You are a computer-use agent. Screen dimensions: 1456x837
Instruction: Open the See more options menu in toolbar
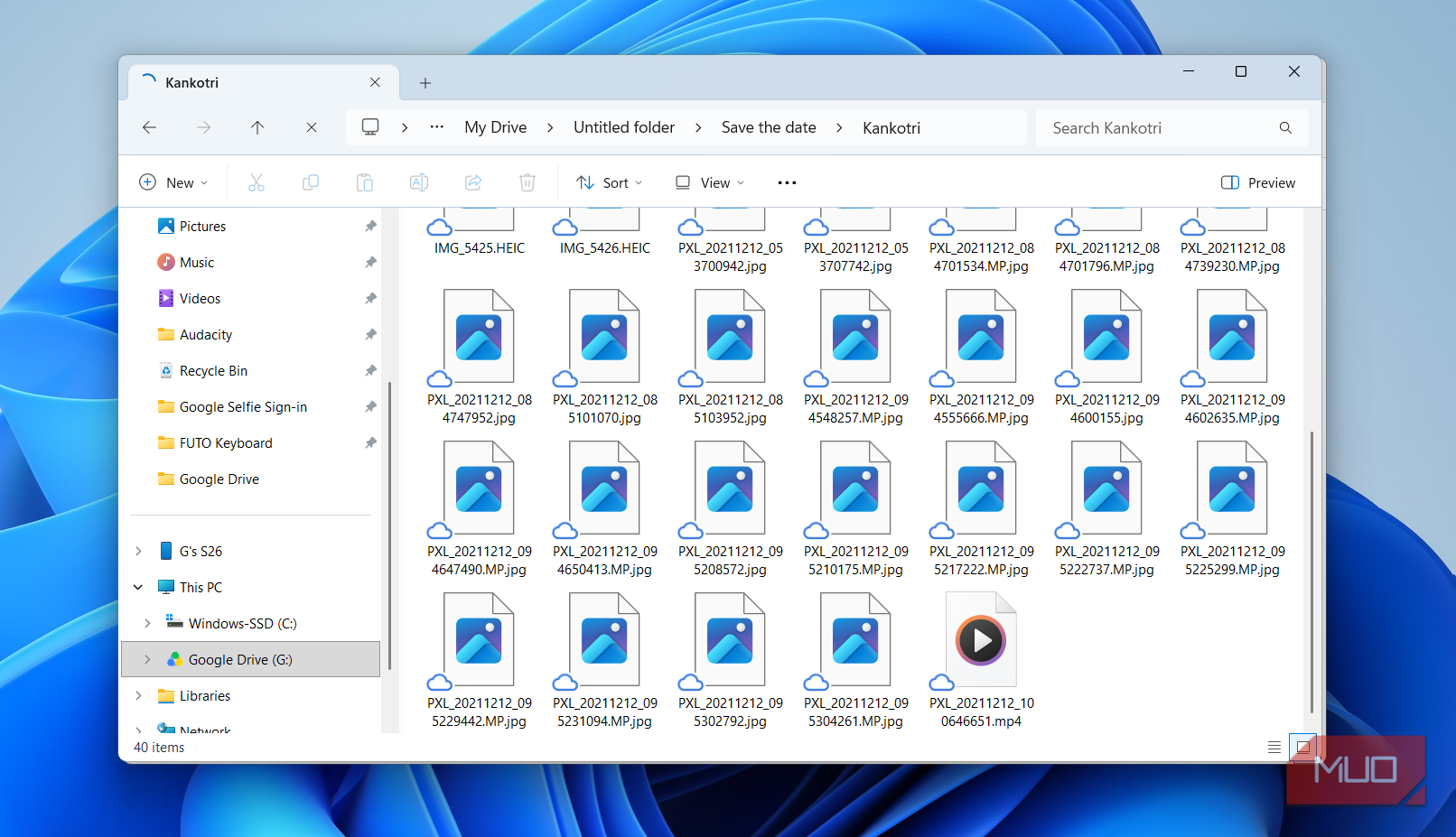click(x=788, y=182)
